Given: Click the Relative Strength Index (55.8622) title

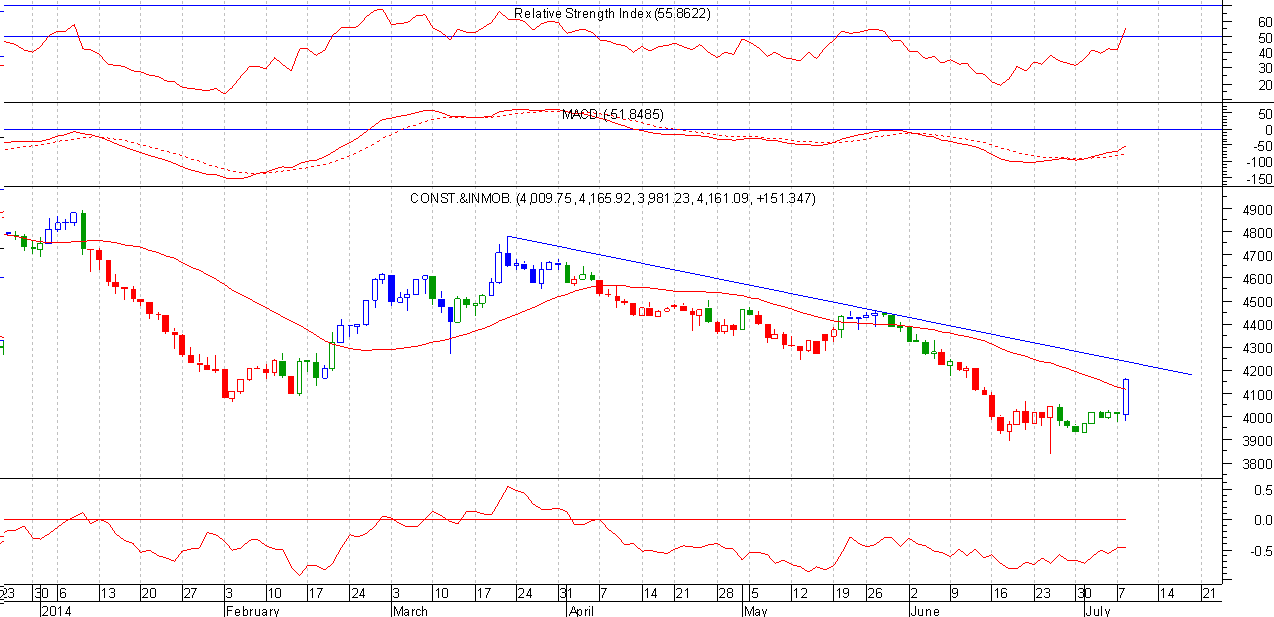Looking at the screenshot, I should click(x=612, y=14).
